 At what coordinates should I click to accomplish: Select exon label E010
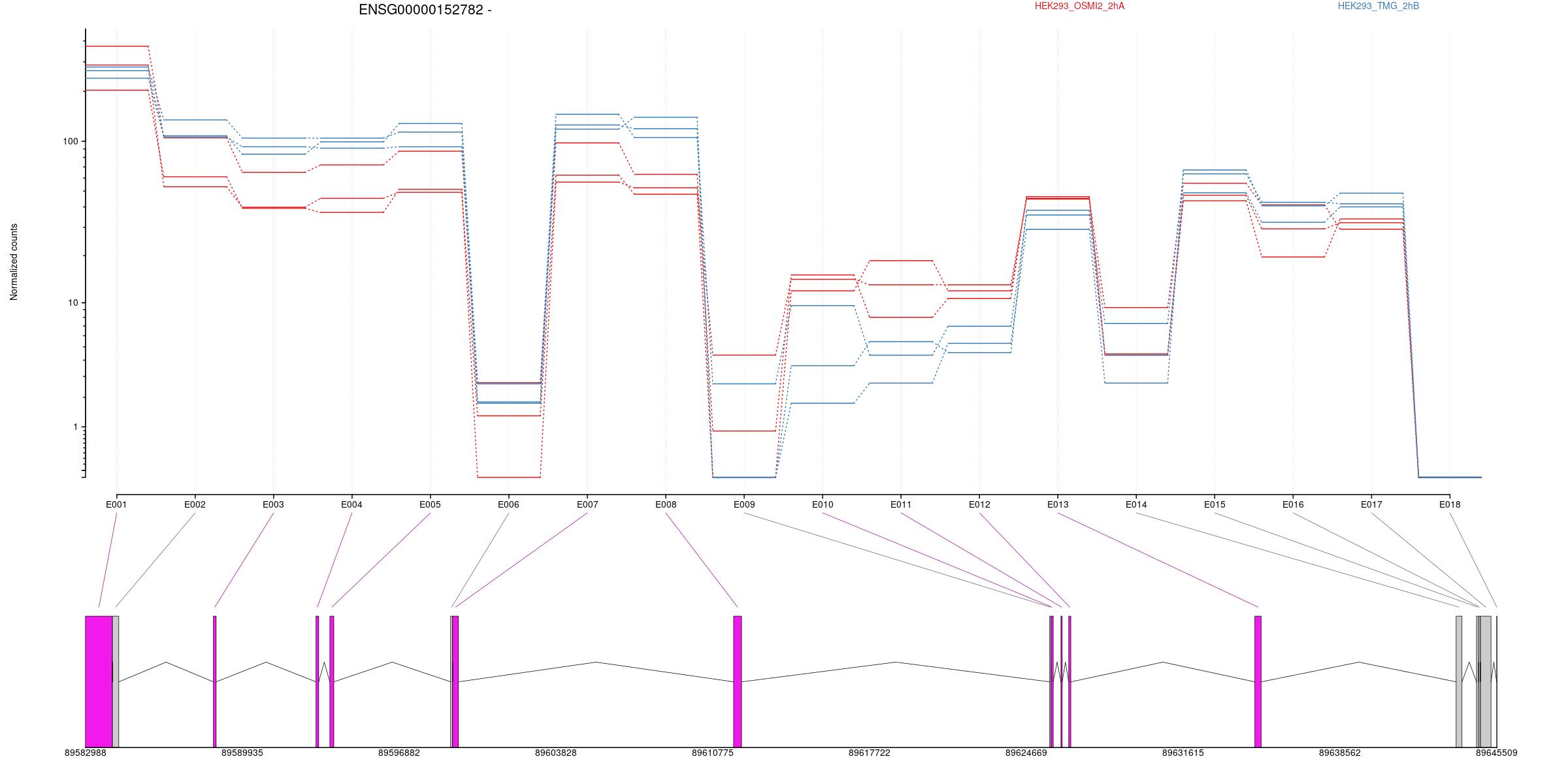coord(823,504)
